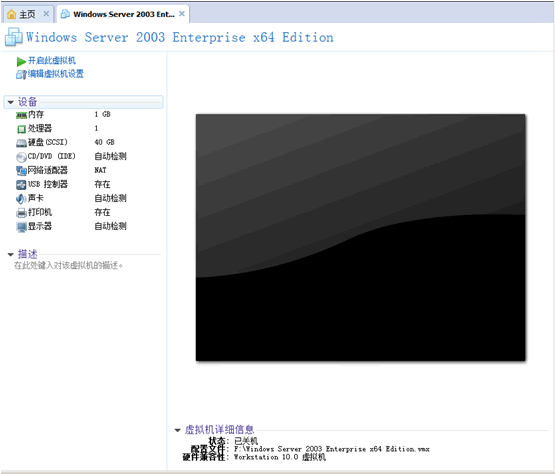This screenshot has width=555, height=474.
Task: Click the USB controller (USB 控制器) icon
Action: click(21, 184)
